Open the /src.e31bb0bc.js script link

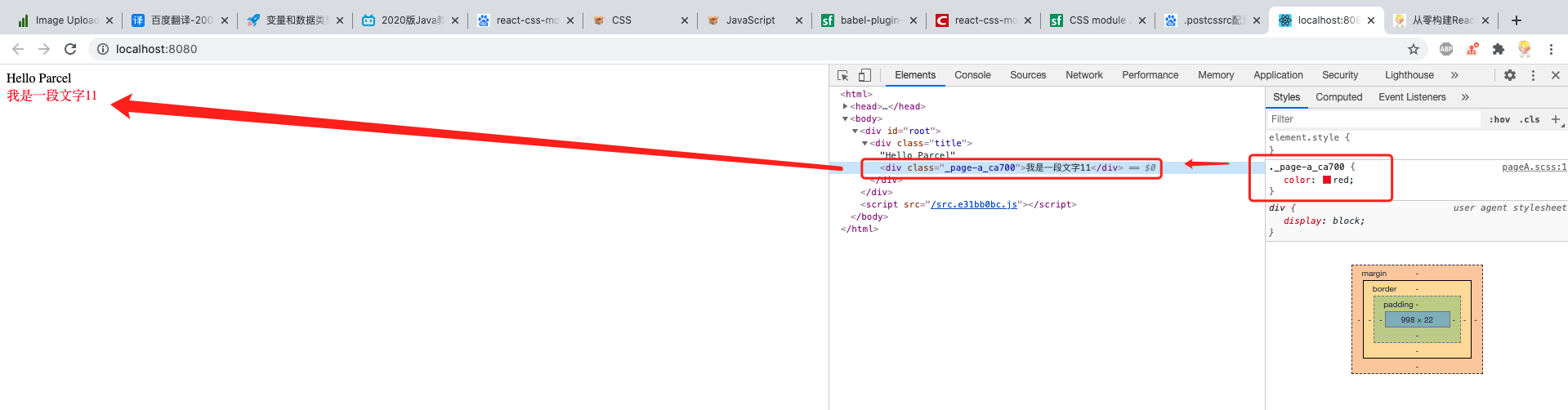(974, 205)
